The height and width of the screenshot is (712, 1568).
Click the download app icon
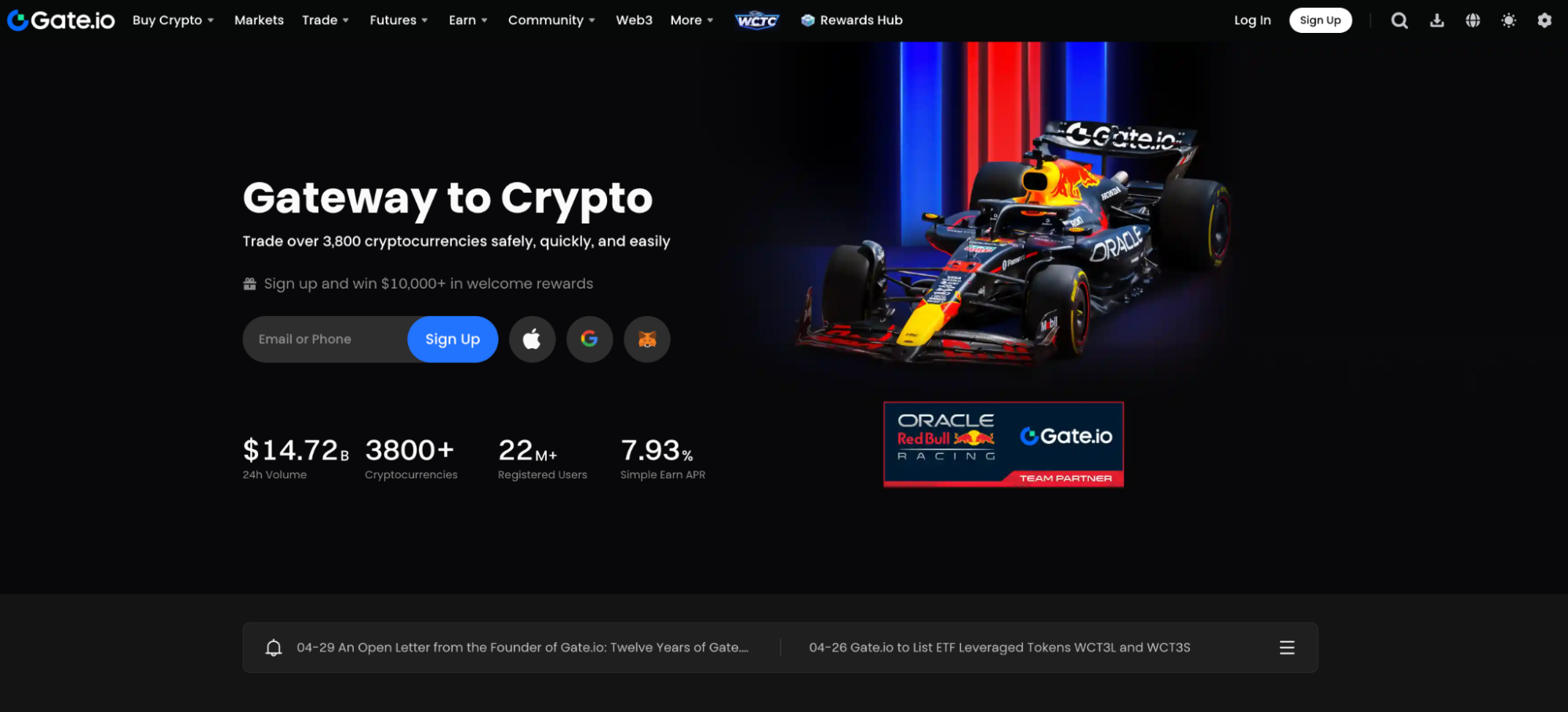1437,20
